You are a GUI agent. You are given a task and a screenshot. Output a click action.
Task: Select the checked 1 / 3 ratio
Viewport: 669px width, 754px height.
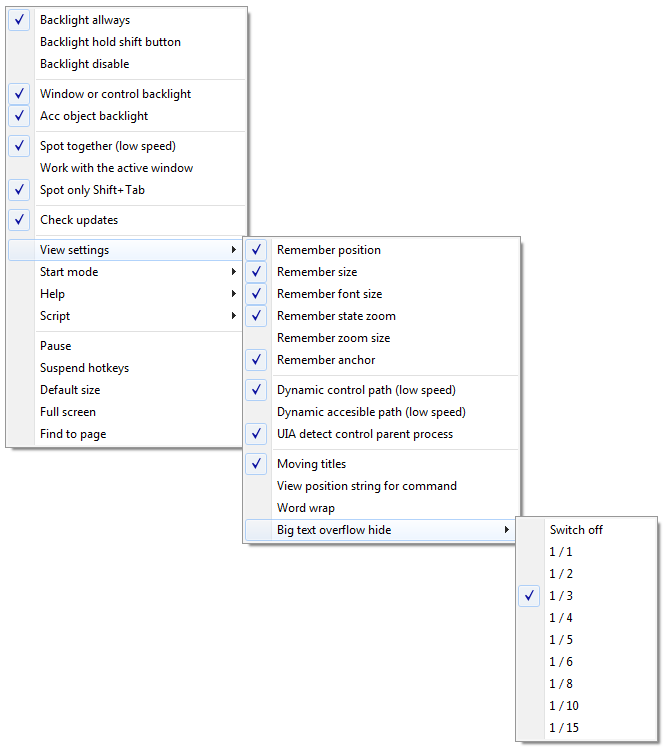tap(587, 596)
